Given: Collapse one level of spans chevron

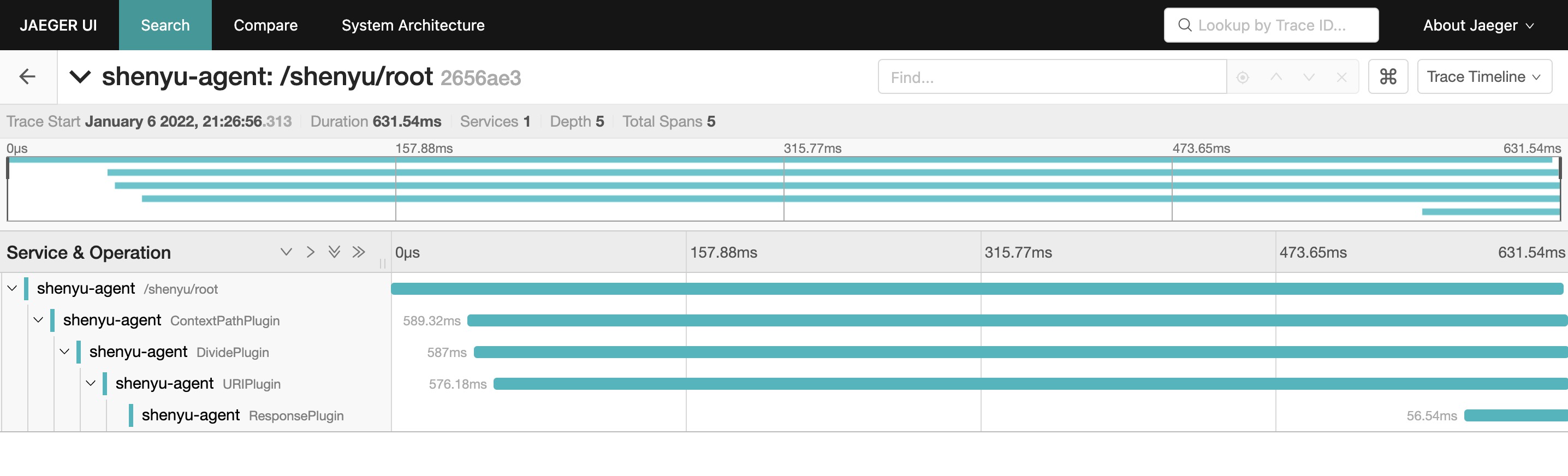Looking at the screenshot, I should tap(311, 252).
